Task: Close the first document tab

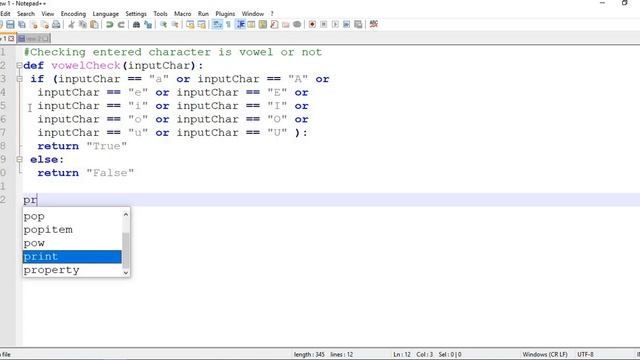Action: [x=11, y=38]
